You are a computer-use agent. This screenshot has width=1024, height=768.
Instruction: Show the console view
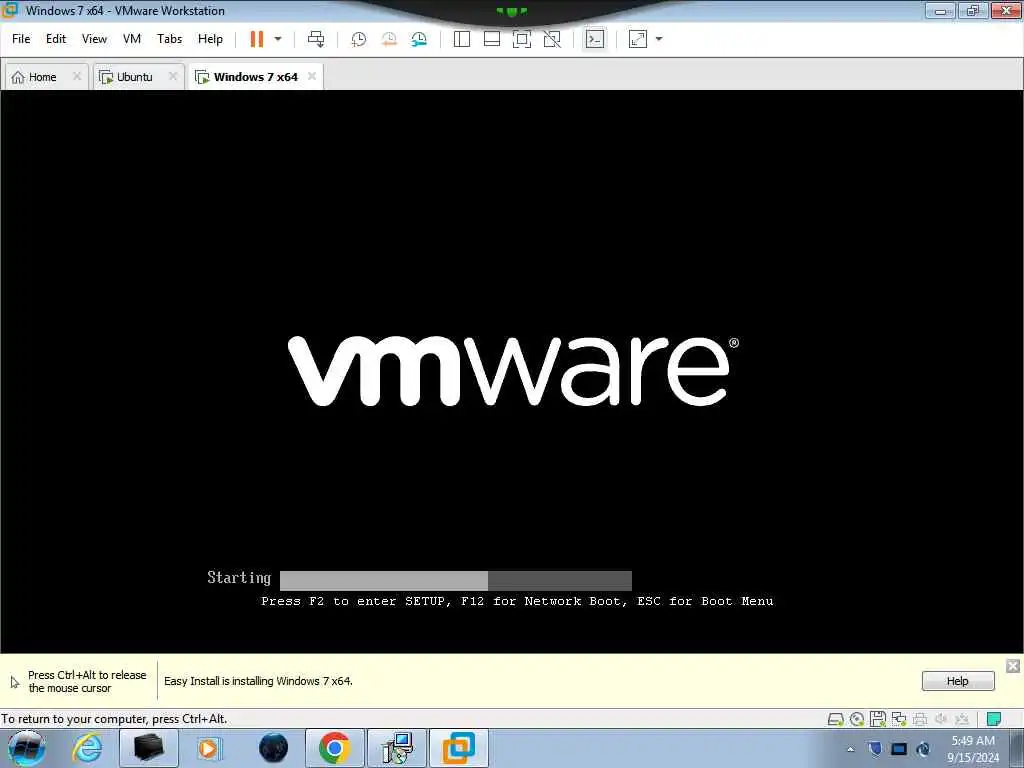[594, 39]
